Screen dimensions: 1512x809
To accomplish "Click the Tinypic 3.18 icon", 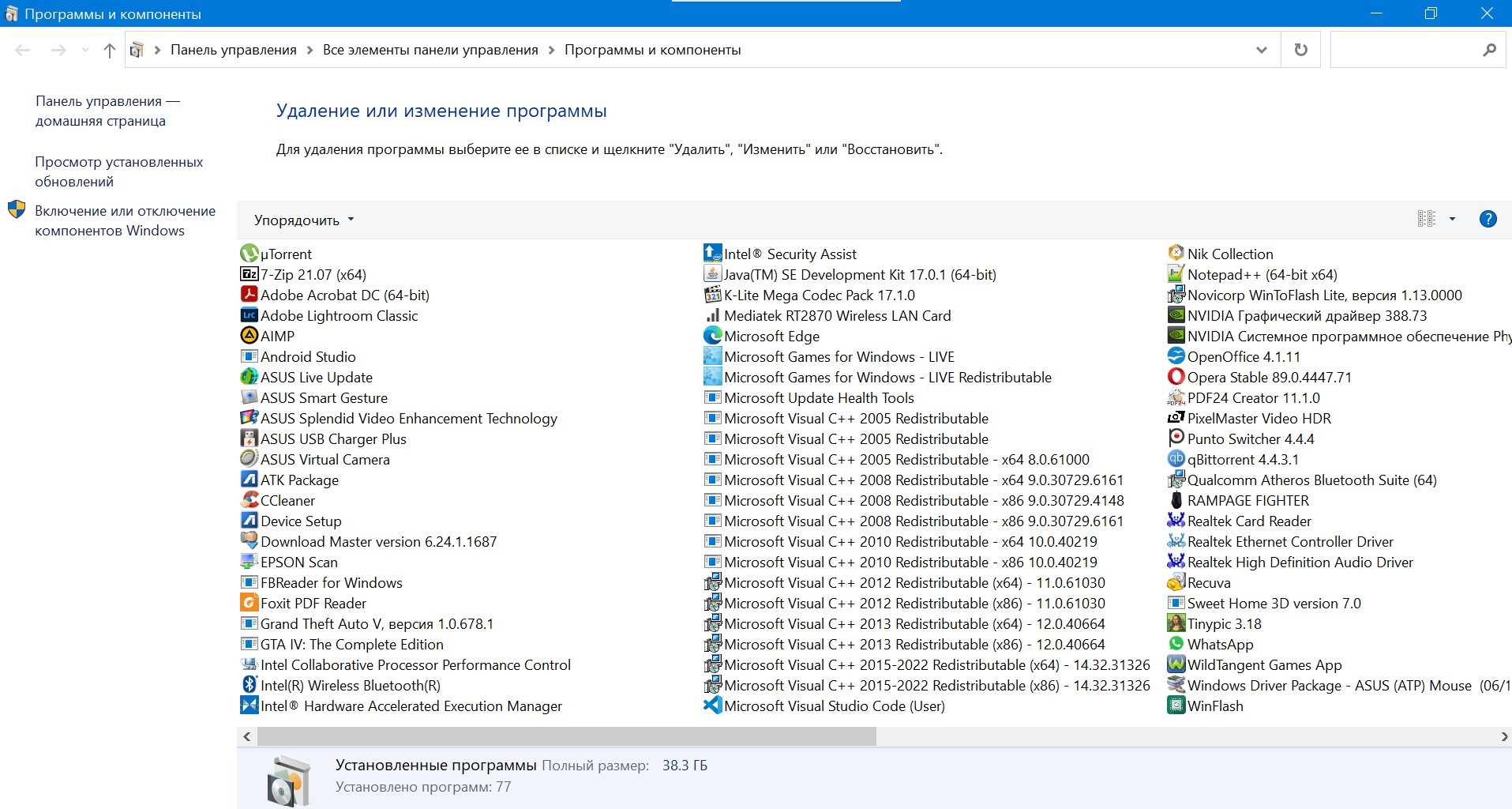I will (1176, 623).
